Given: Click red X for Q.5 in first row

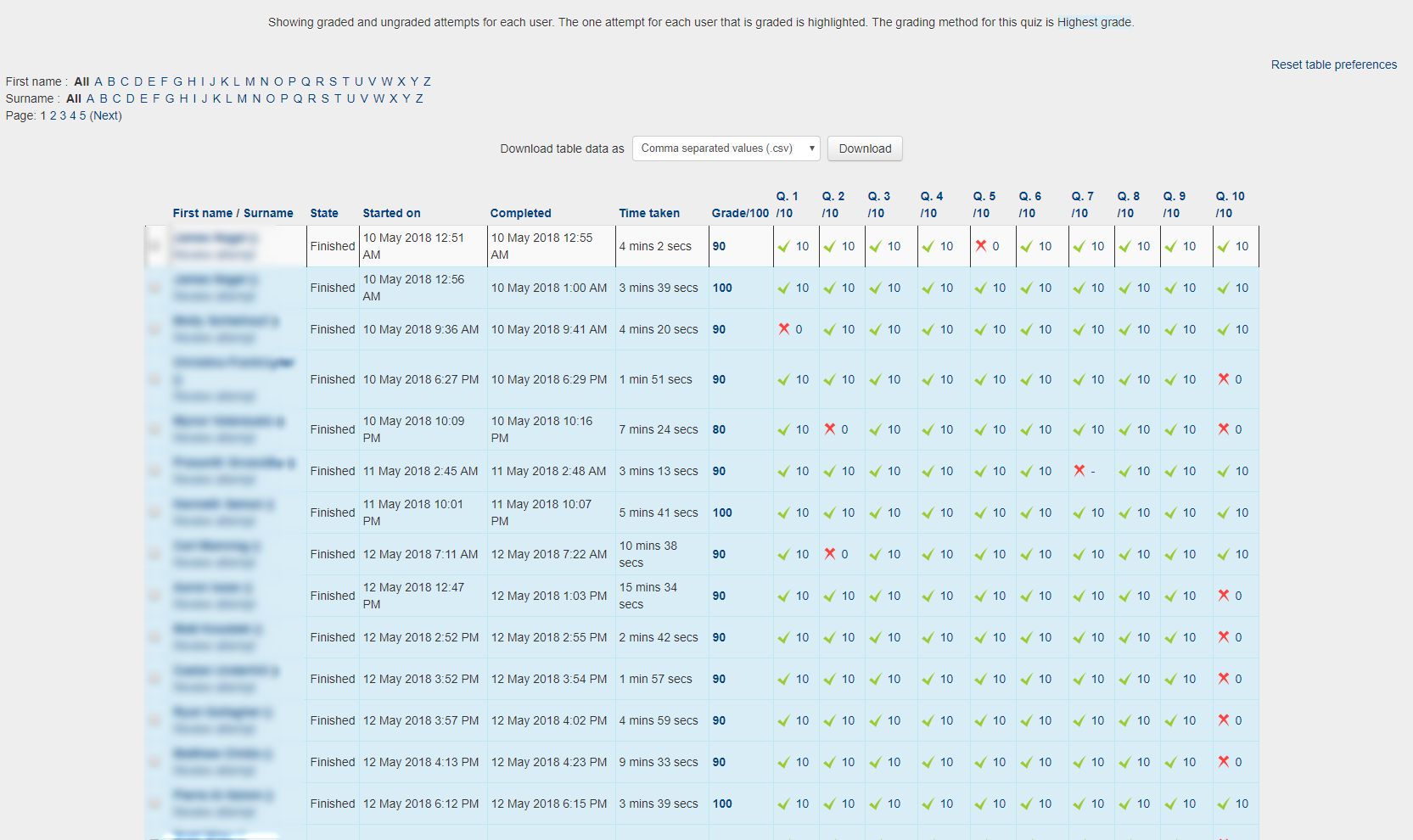Looking at the screenshot, I should (980, 246).
